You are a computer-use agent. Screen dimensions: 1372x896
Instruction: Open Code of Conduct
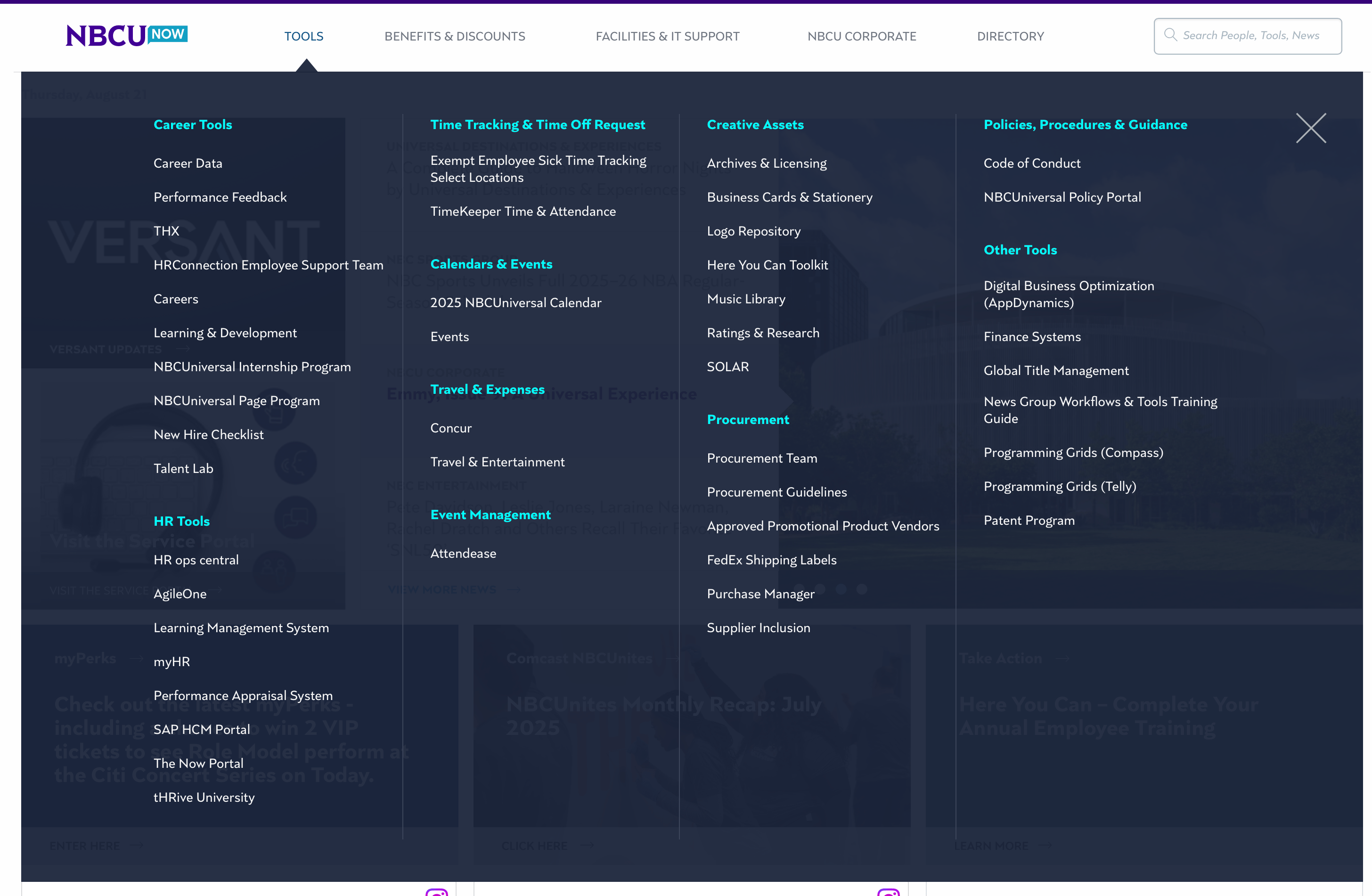click(1032, 163)
